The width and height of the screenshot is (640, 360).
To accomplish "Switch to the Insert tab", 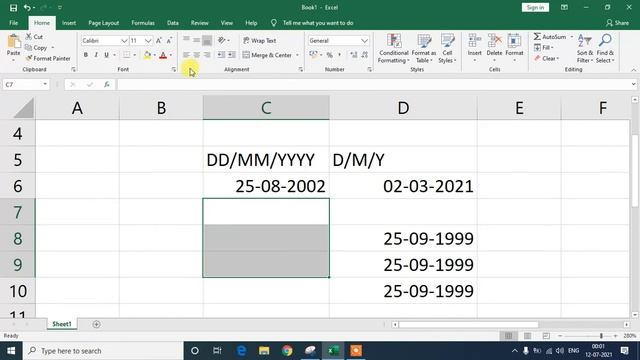I will [x=69, y=23].
